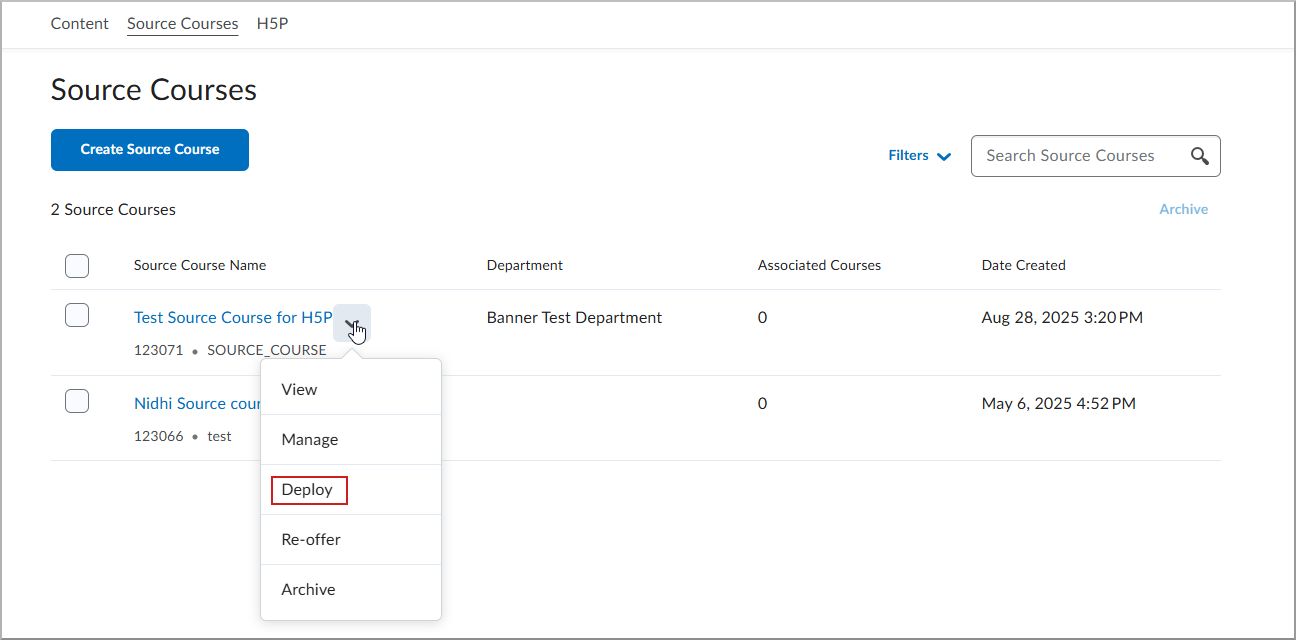The width and height of the screenshot is (1296, 640).
Task: Open Test Source Course for H5P link
Action: click(x=233, y=318)
